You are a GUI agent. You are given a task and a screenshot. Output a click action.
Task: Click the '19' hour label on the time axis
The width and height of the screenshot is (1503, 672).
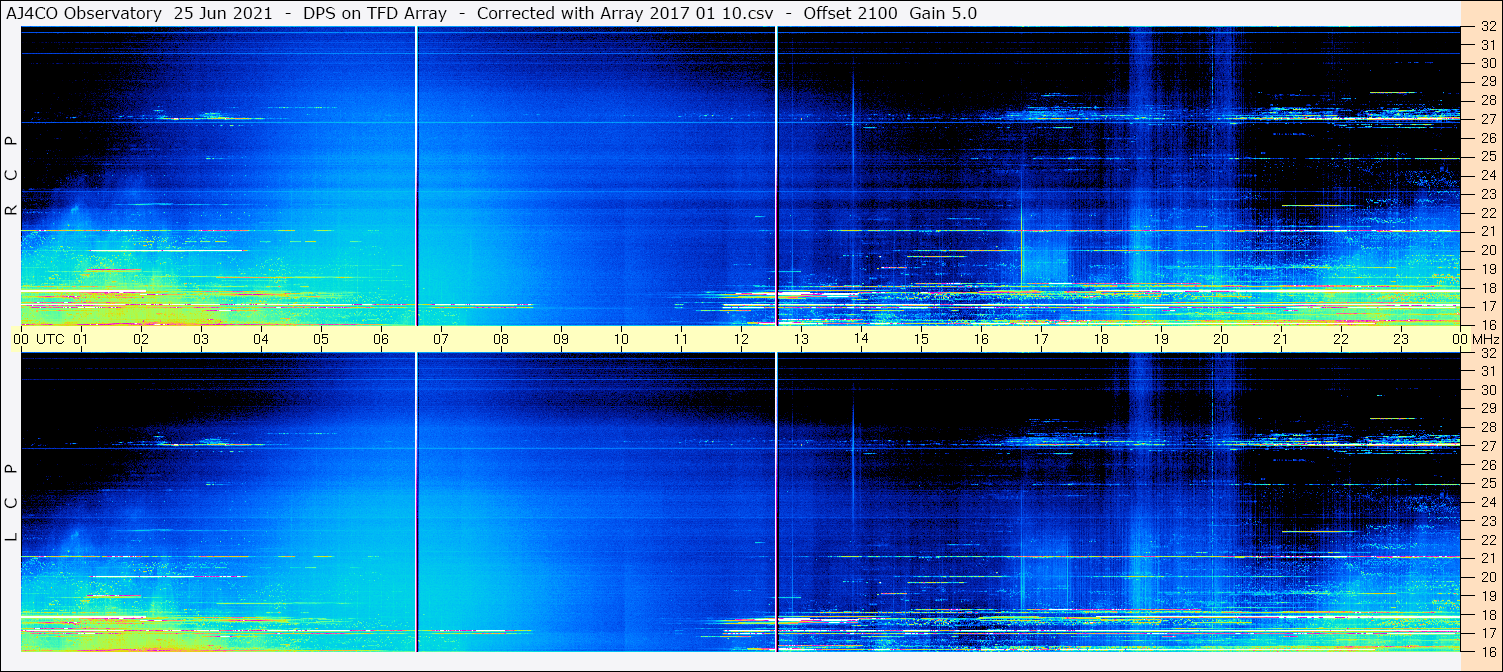point(1161,339)
